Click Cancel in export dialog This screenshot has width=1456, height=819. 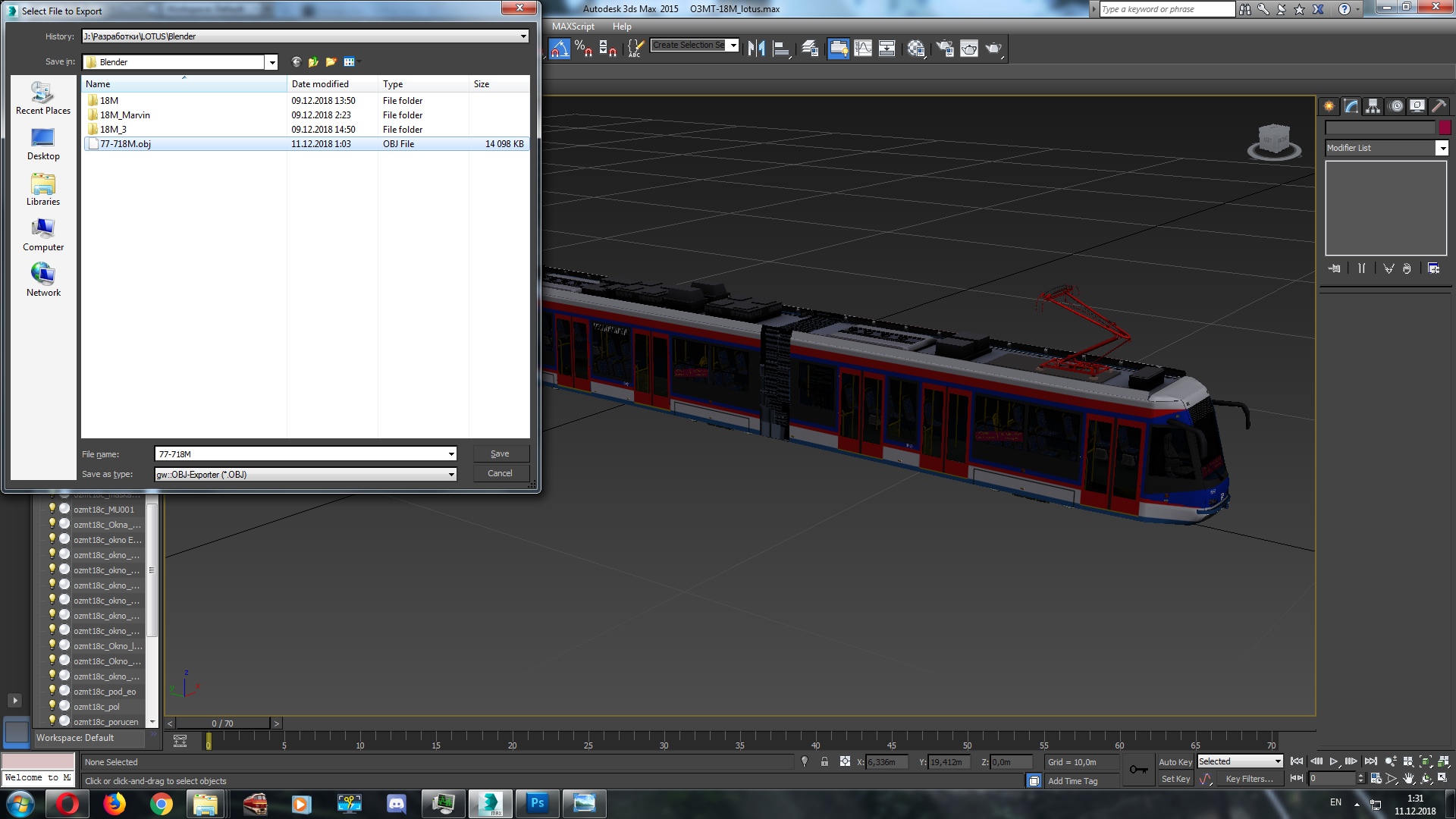tap(500, 473)
